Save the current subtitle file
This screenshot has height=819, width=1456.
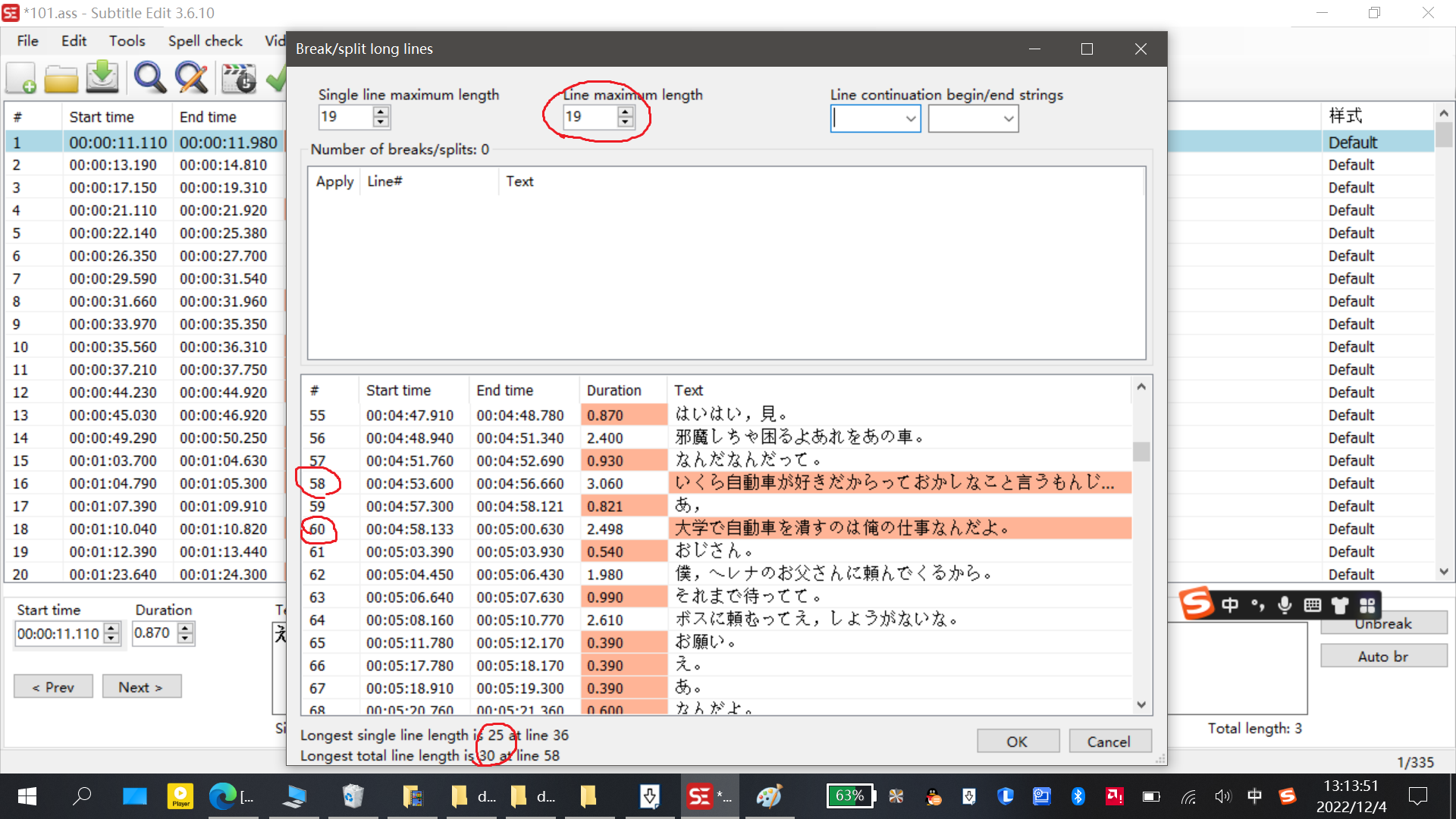102,77
